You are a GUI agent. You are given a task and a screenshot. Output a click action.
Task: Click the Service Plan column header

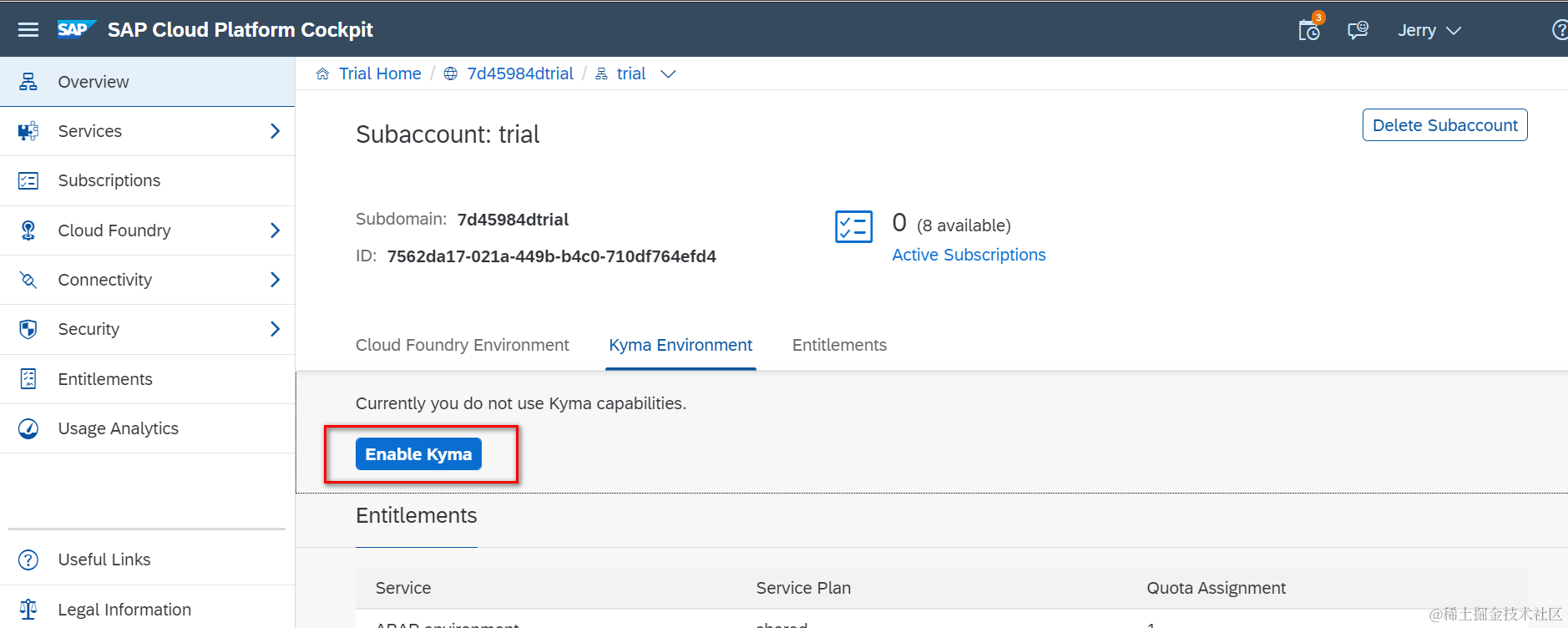pyautogui.click(x=803, y=588)
